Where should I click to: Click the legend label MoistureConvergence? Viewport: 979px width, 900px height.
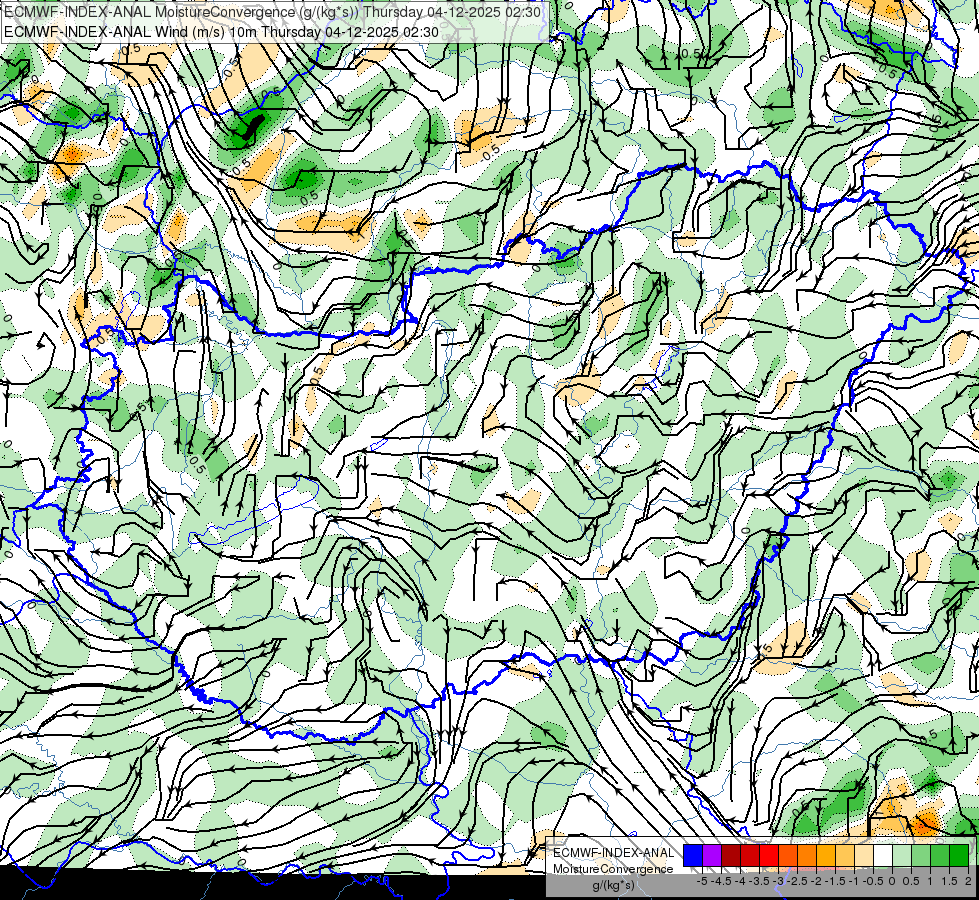tap(613, 869)
